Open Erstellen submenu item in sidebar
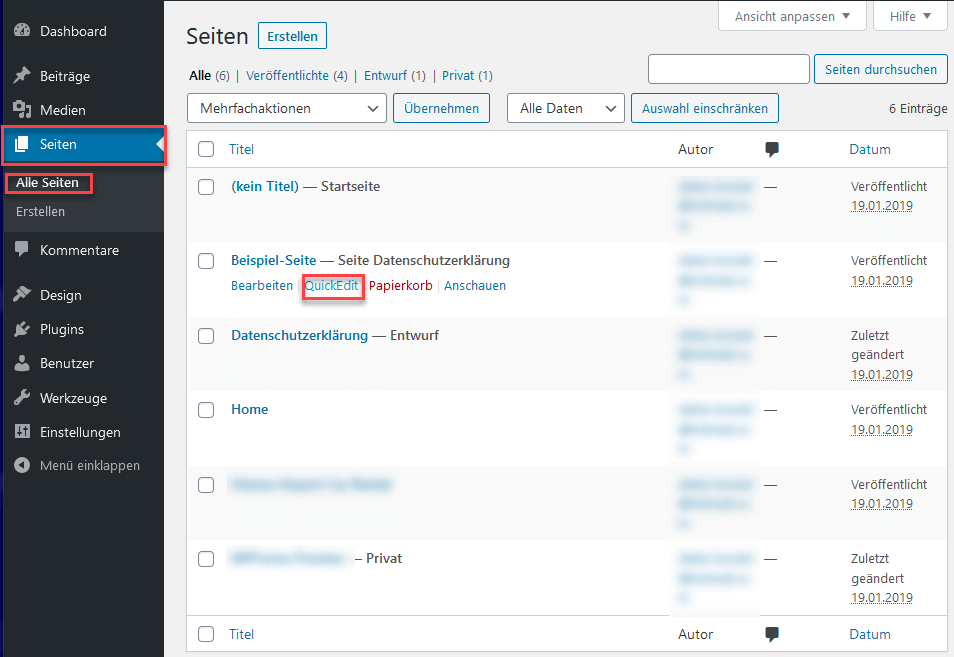Viewport: 954px width, 657px height. [x=40, y=212]
